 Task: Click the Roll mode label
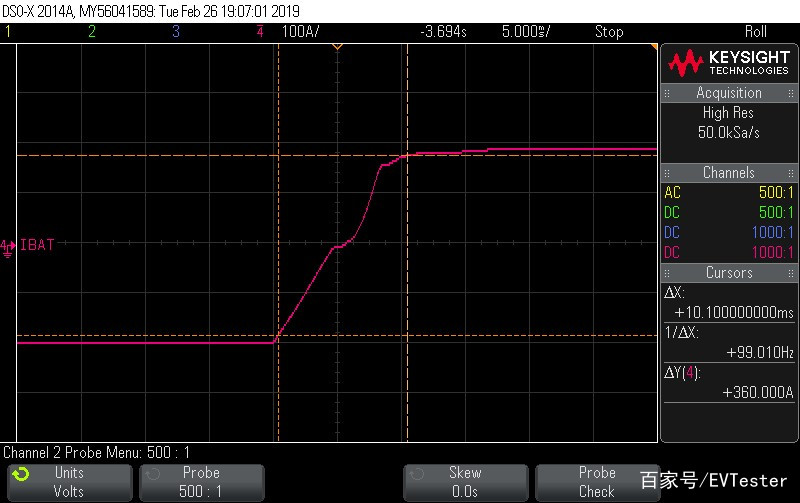[756, 32]
